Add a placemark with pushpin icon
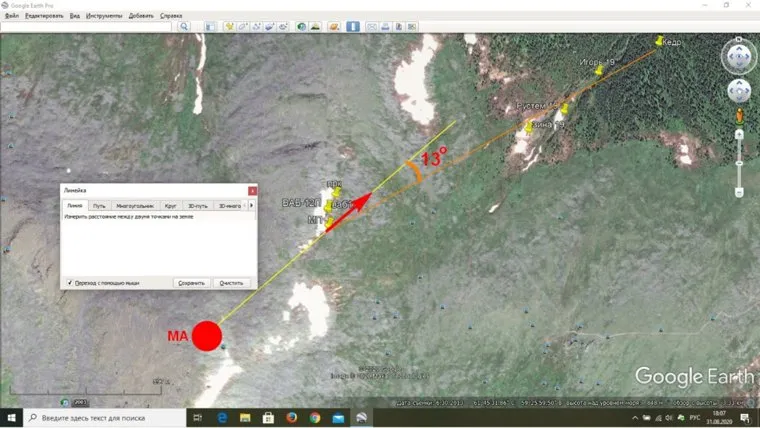The image size is (760, 428). pyautogui.click(x=230, y=26)
